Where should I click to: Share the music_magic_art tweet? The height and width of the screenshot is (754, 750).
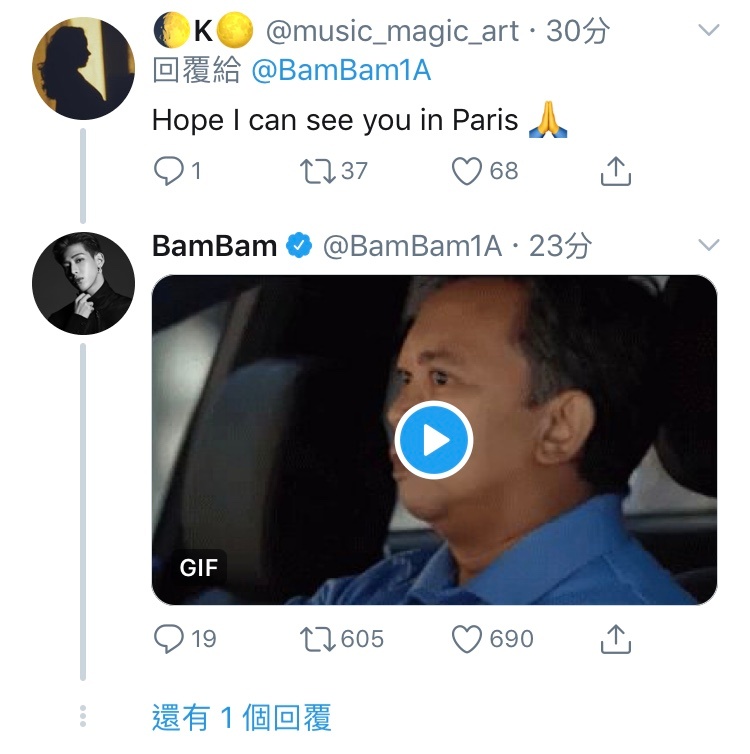[616, 172]
